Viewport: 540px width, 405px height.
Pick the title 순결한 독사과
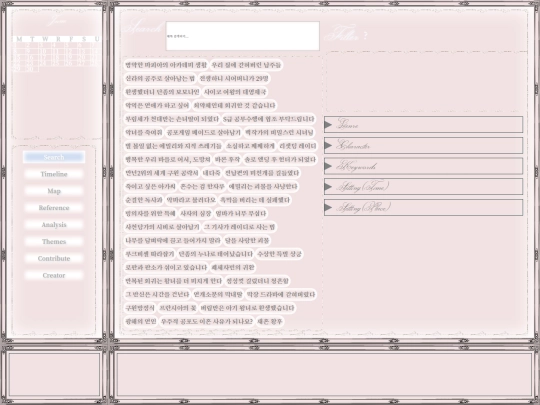[x=144, y=200]
